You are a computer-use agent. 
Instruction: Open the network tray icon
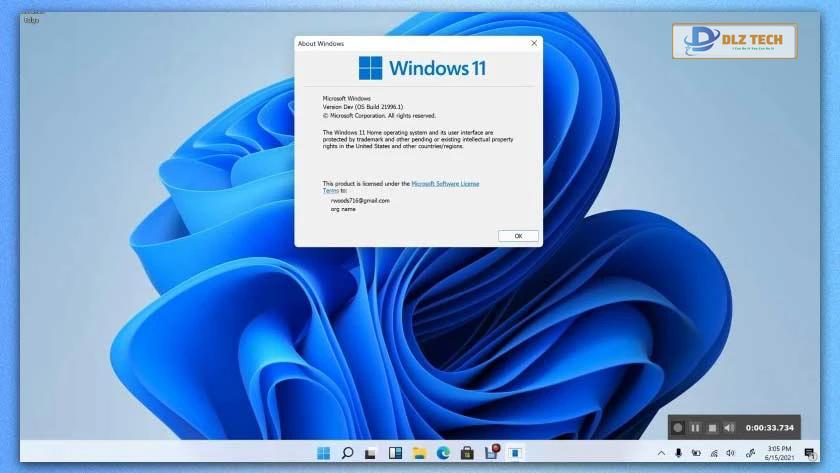[714, 454]
